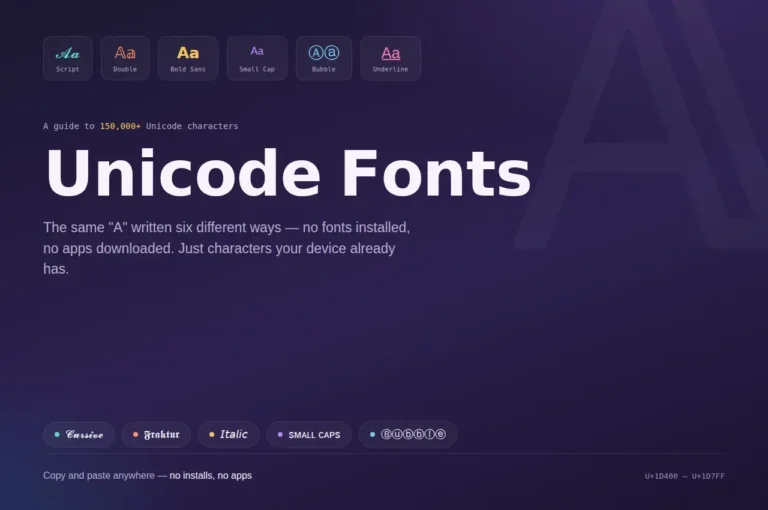Click the Fraktur pill tag
768x510 pixels.
[156, 435]
